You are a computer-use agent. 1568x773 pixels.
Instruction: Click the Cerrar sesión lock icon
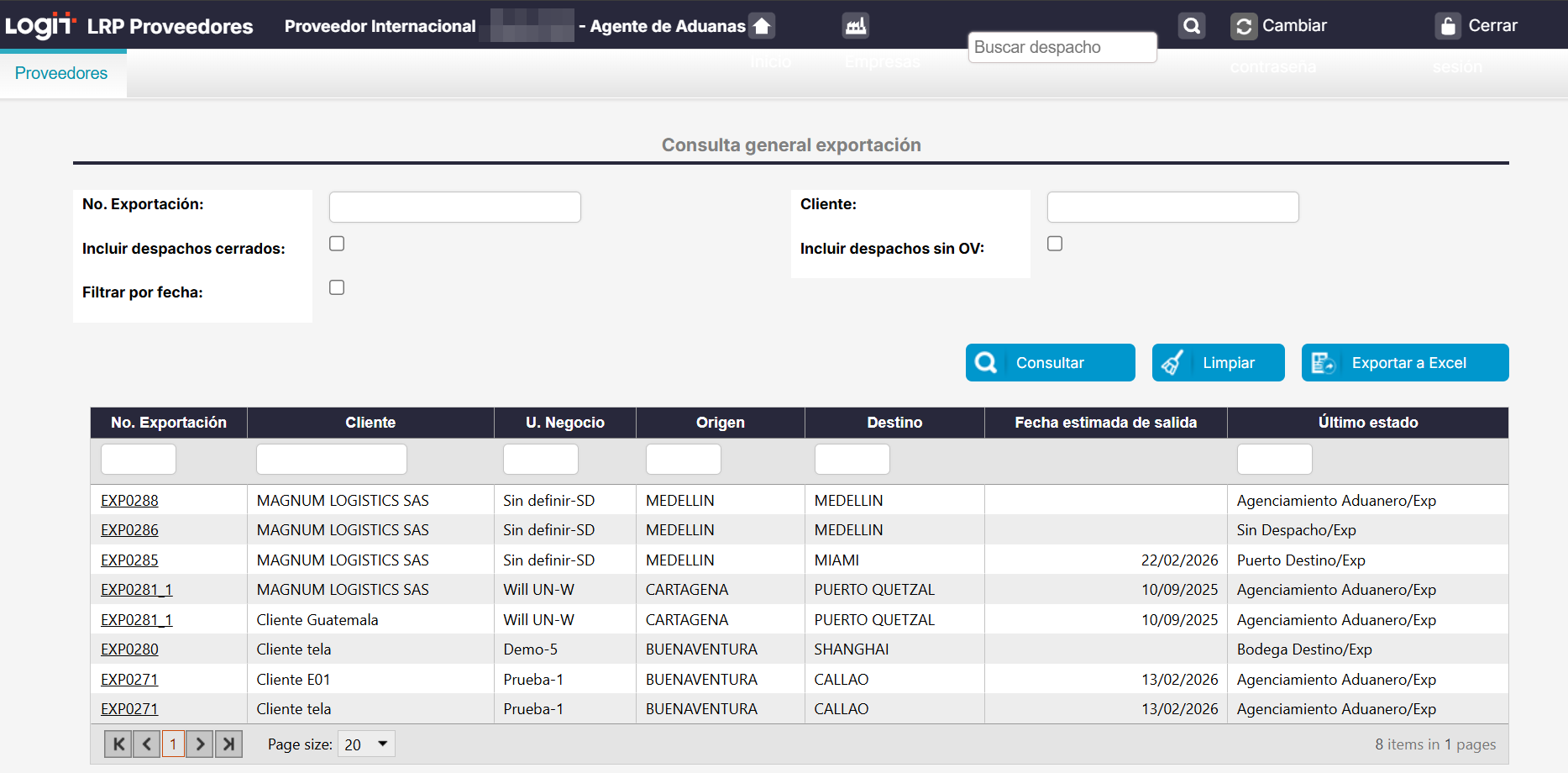click(x=1448, y=26)
